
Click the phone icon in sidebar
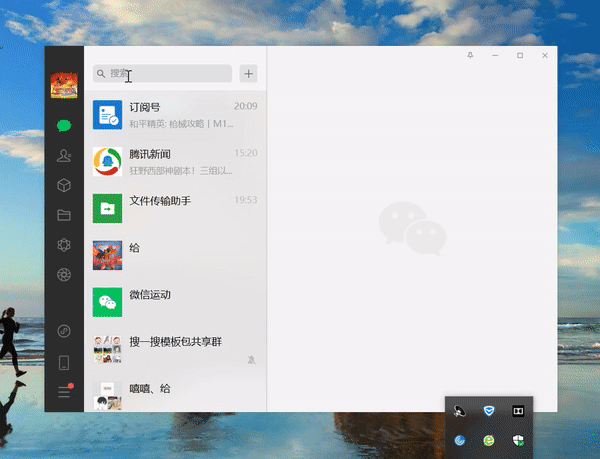[x=64, y=363]
